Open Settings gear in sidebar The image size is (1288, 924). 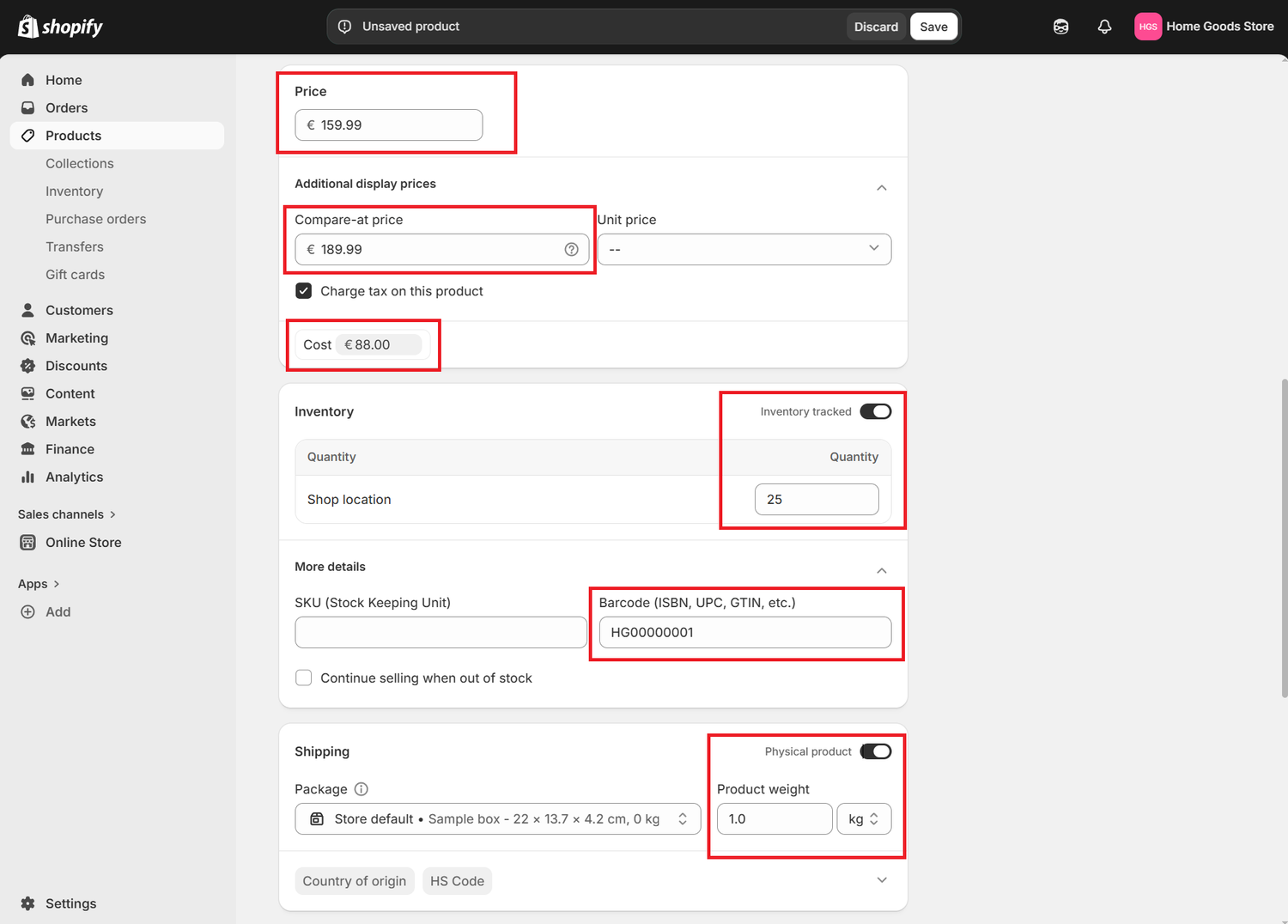28,903
